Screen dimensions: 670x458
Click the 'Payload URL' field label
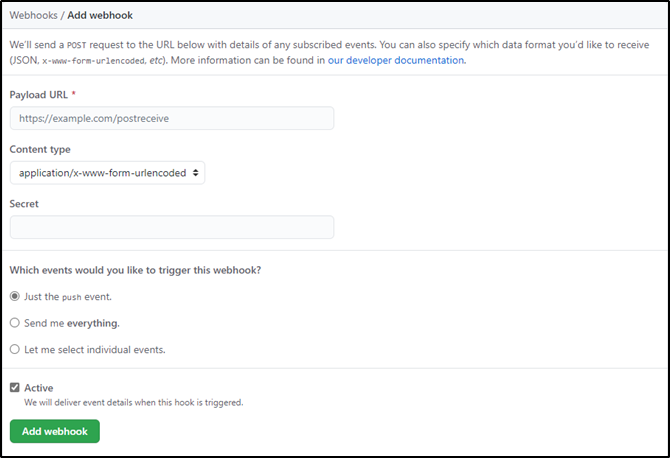click(38, 94)
